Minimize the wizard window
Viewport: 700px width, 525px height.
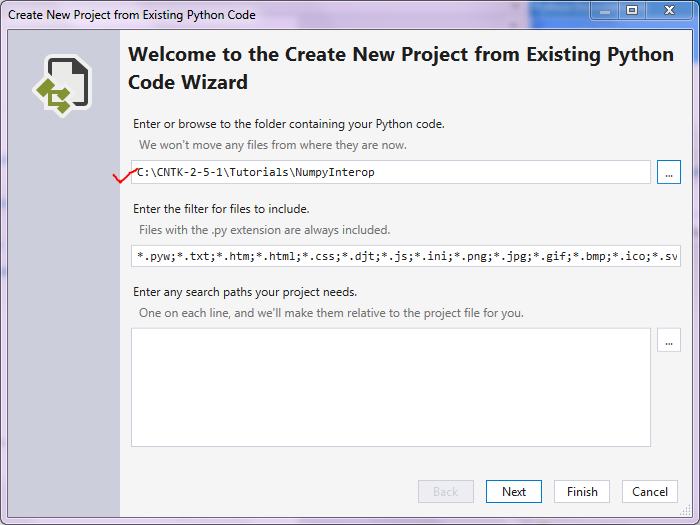click(x=605, y=10)
